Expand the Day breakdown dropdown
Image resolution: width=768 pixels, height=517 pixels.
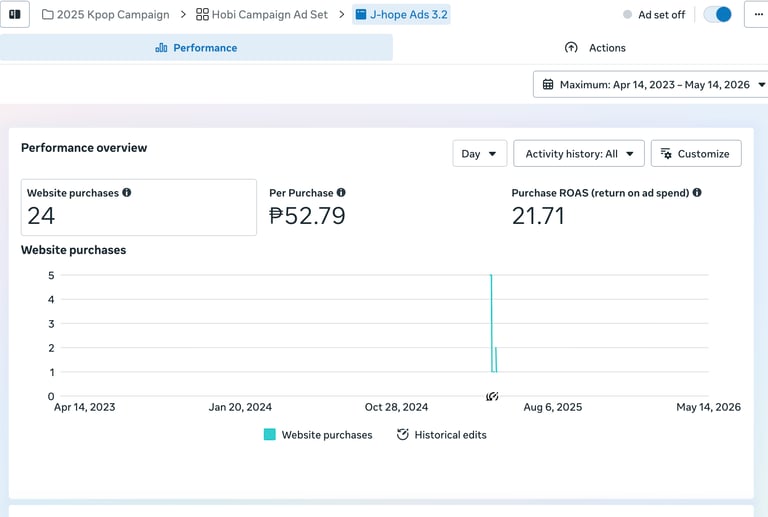tap(480, 154)
